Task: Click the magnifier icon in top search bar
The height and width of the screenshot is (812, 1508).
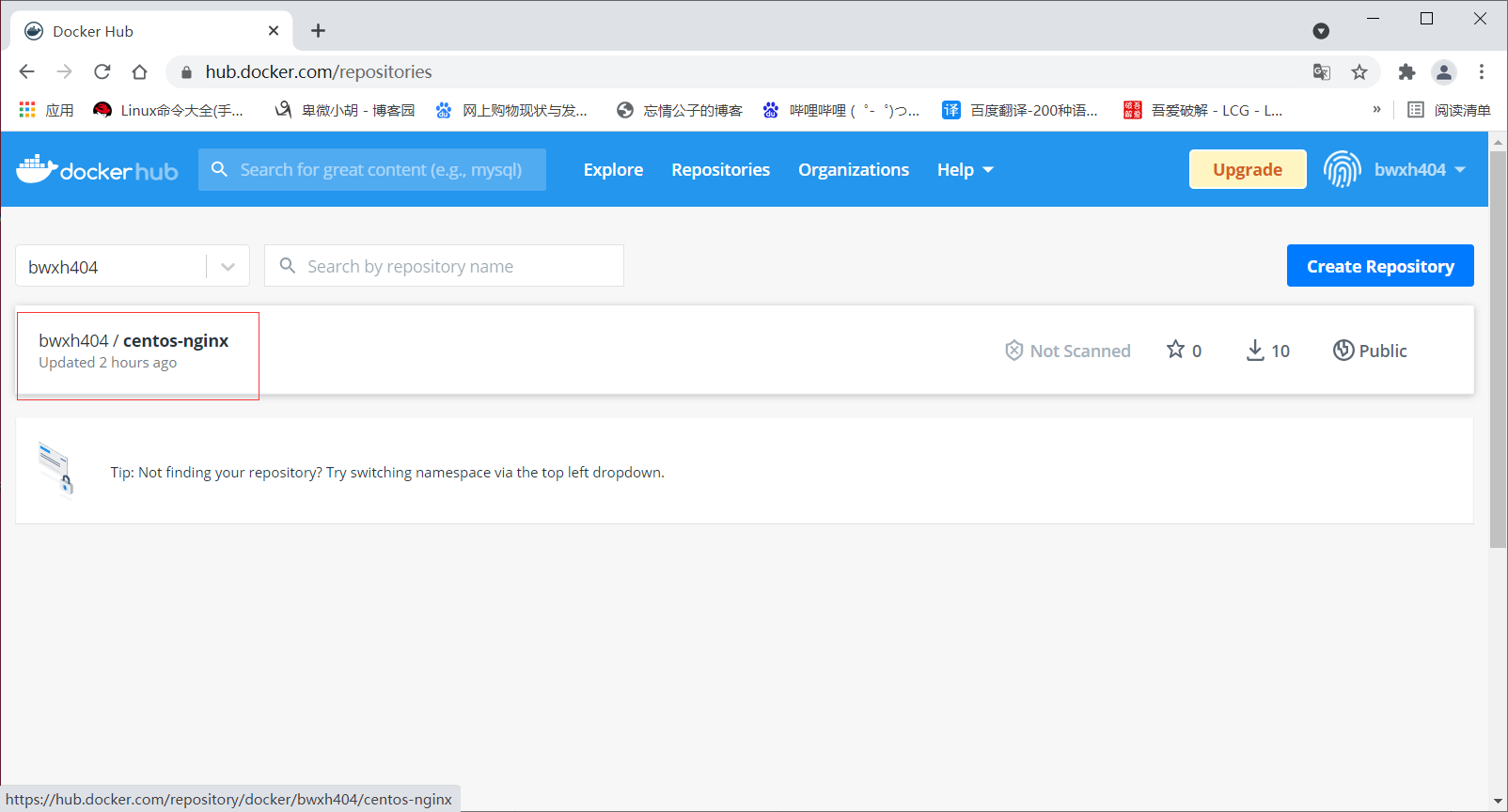Action: point(219,169)
